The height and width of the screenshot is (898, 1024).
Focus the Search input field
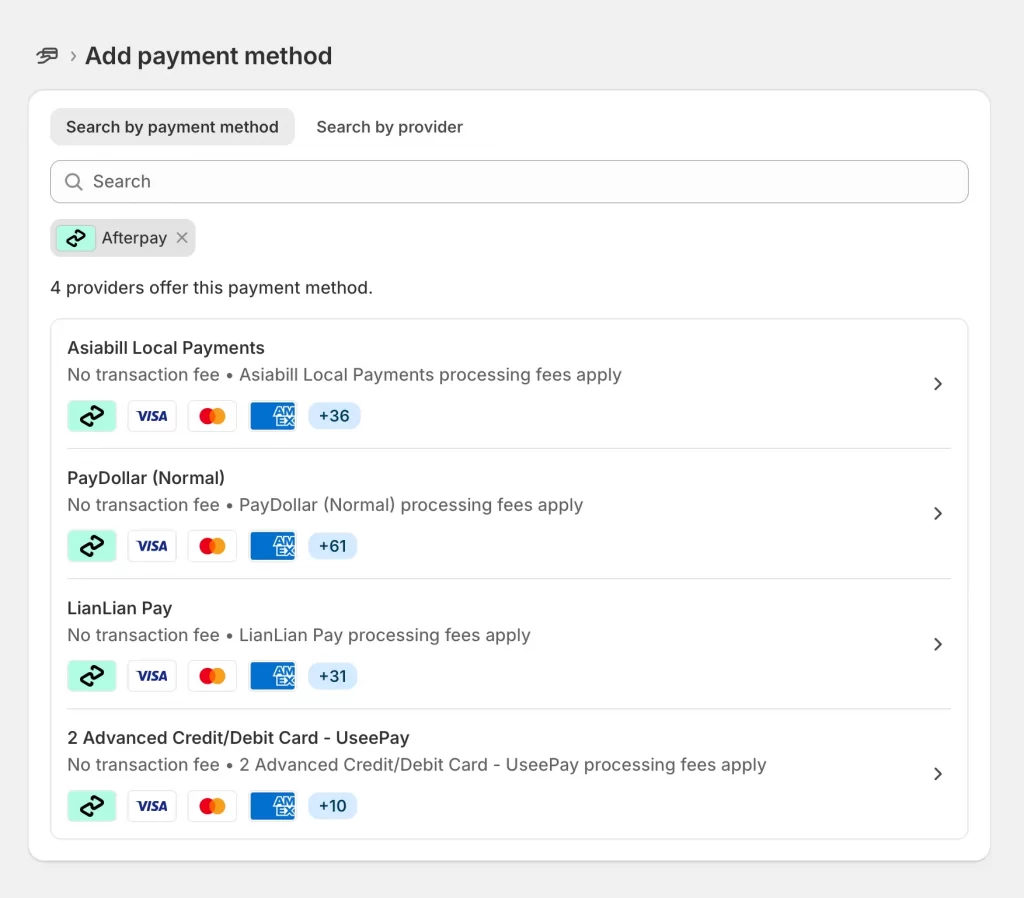[x=520, y=182]
